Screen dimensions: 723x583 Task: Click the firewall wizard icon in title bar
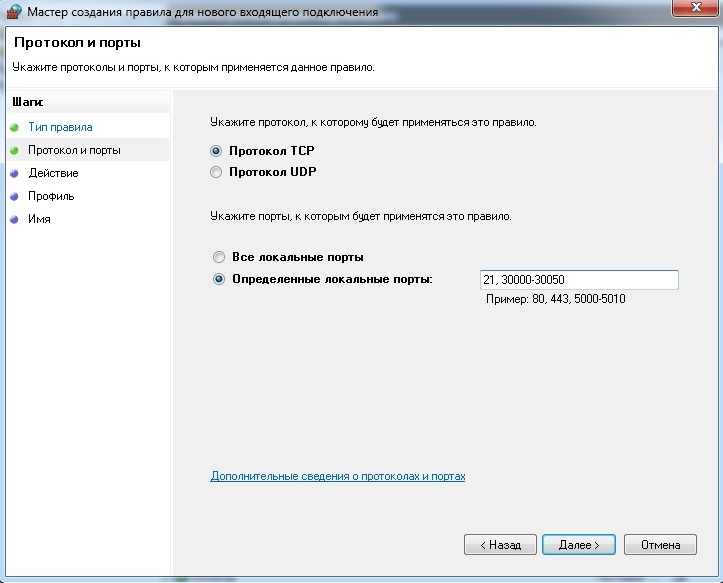pos(14,11)
